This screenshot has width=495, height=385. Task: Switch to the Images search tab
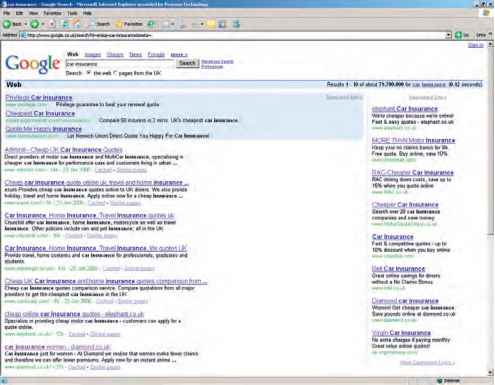coord(93,55)
